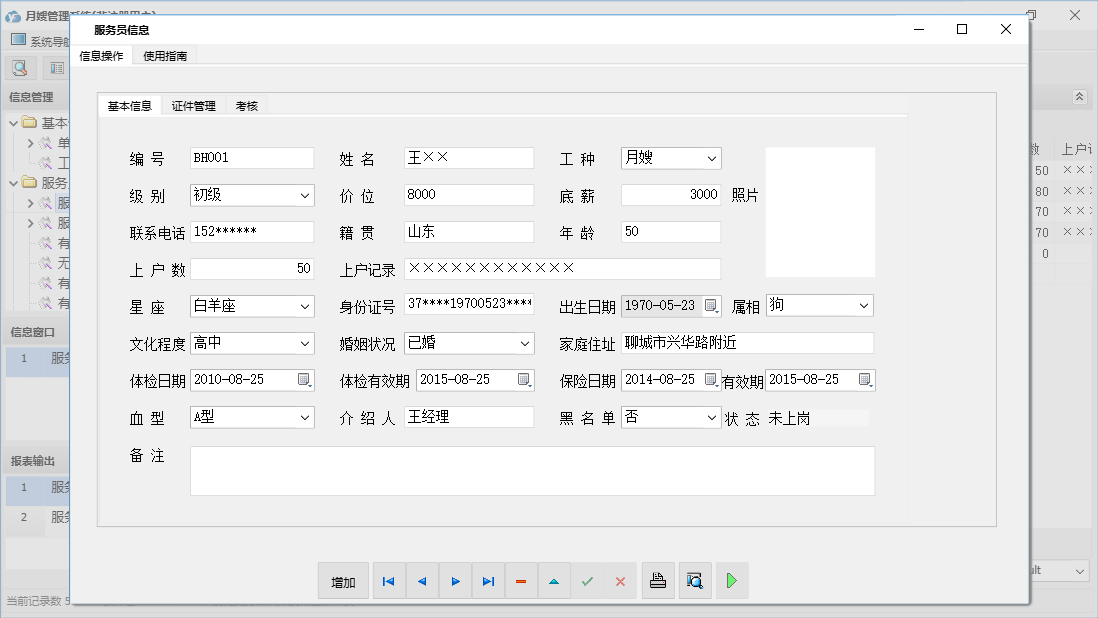Viewport: 1098px width, 618px height.
Task: Expand the 属相 dropdown list
Action: 864,305
